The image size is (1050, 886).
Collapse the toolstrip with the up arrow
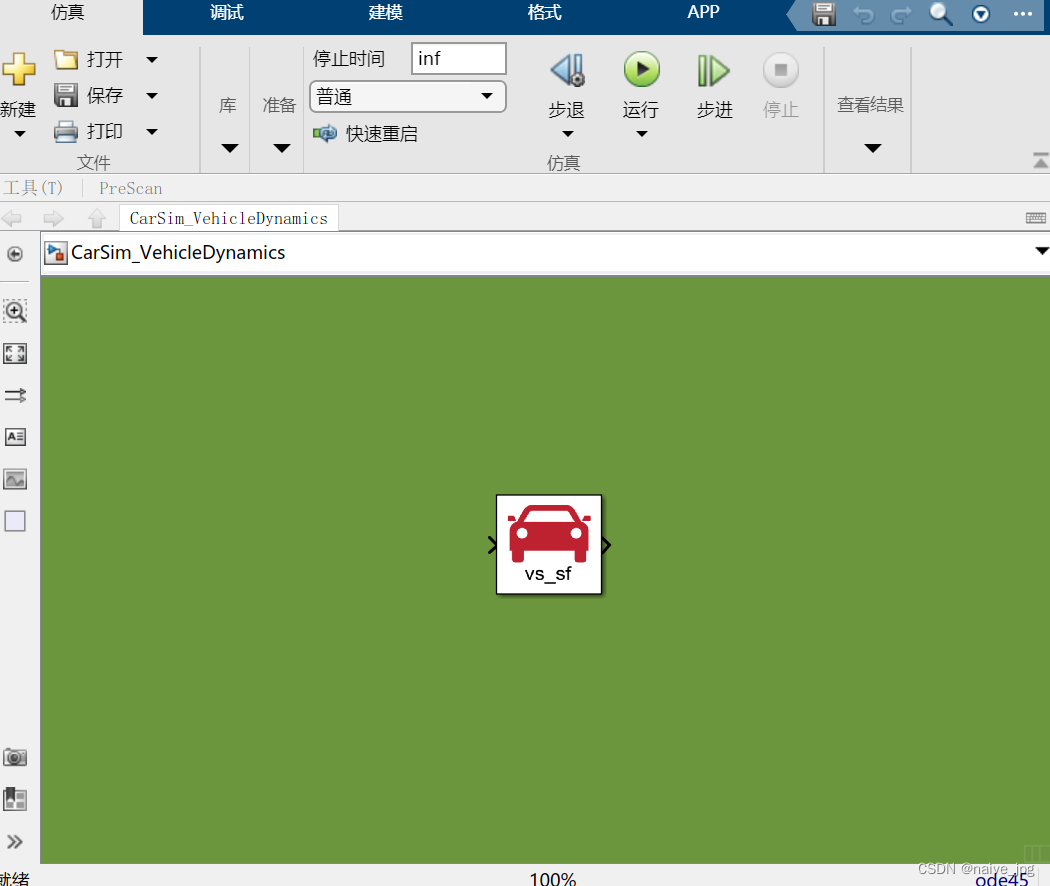(x=1041, y=161)
